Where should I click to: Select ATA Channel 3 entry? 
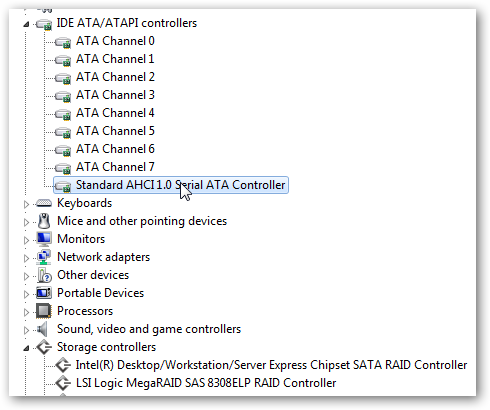click(115, 95)
